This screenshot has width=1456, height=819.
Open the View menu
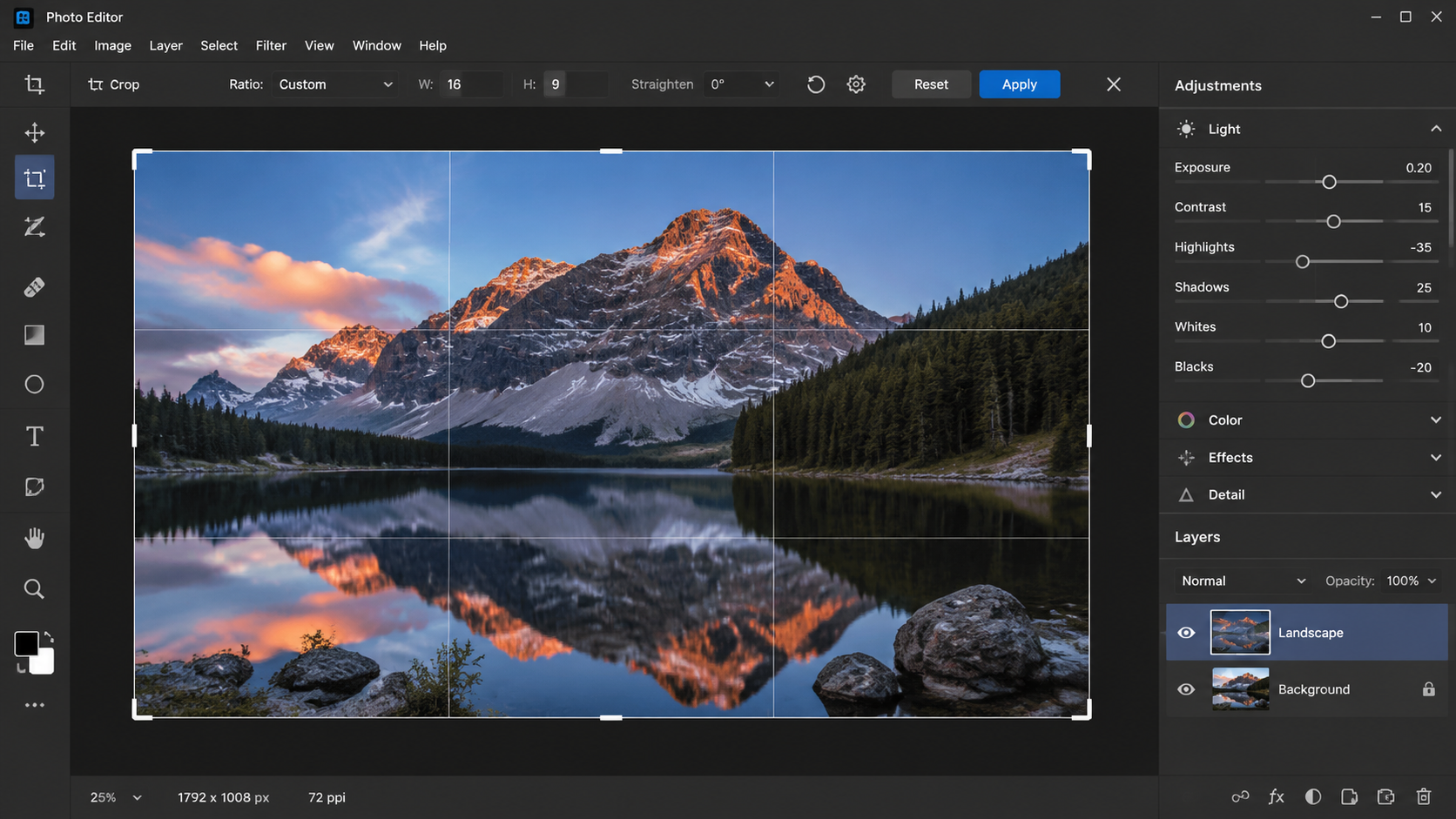319,45
